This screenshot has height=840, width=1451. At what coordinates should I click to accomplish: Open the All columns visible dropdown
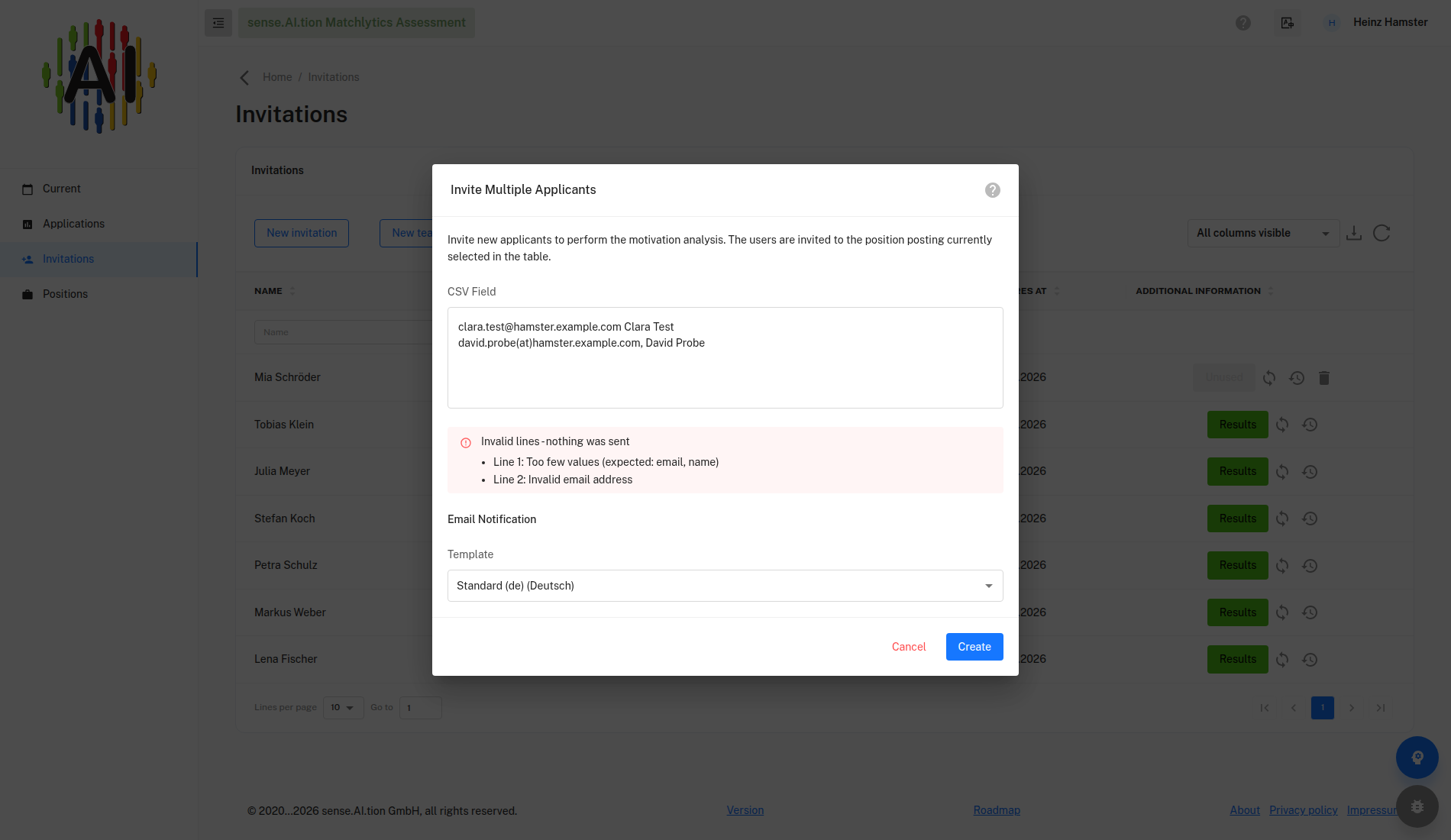click(1263, 233)
